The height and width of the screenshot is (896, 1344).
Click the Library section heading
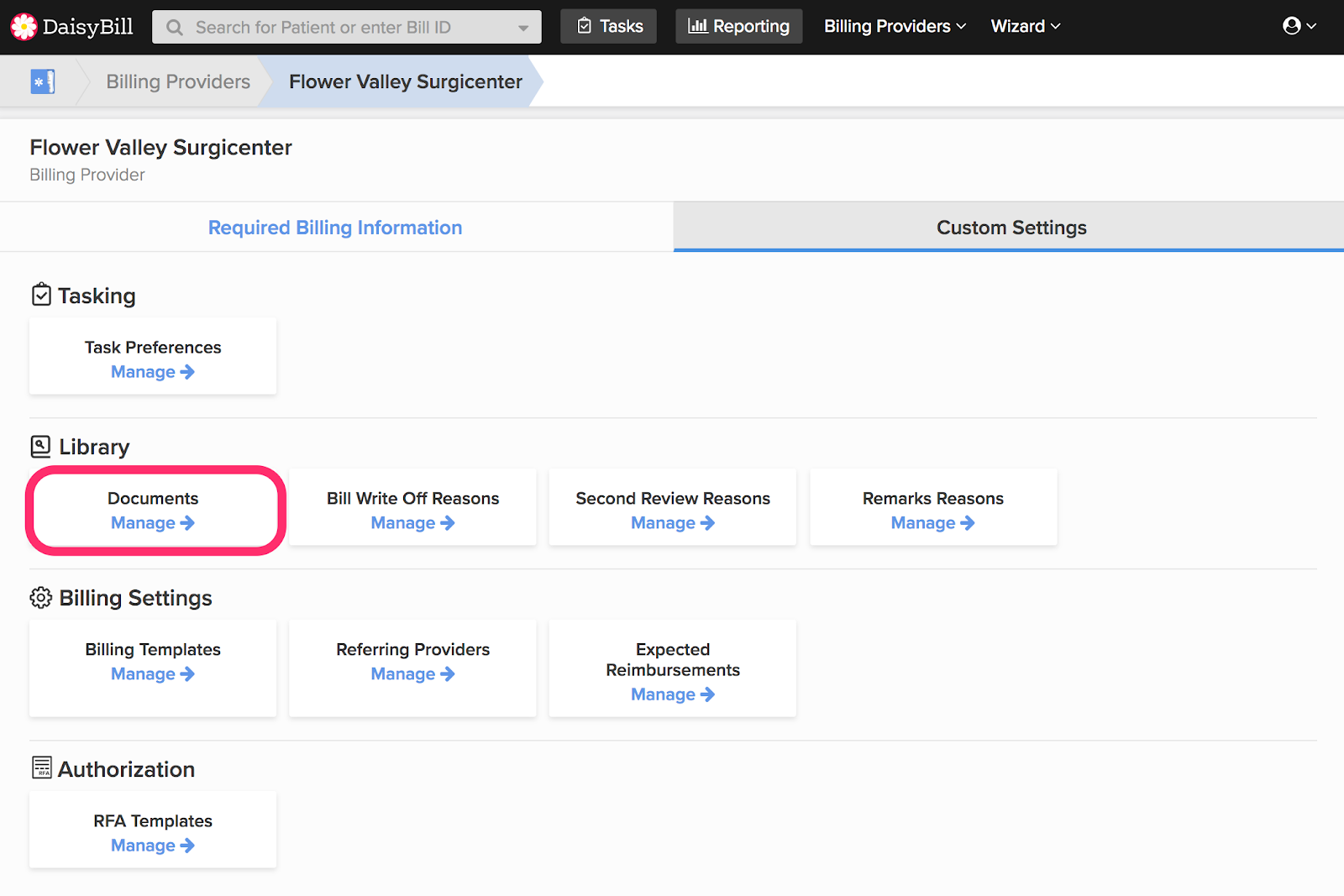click(94, 447)
